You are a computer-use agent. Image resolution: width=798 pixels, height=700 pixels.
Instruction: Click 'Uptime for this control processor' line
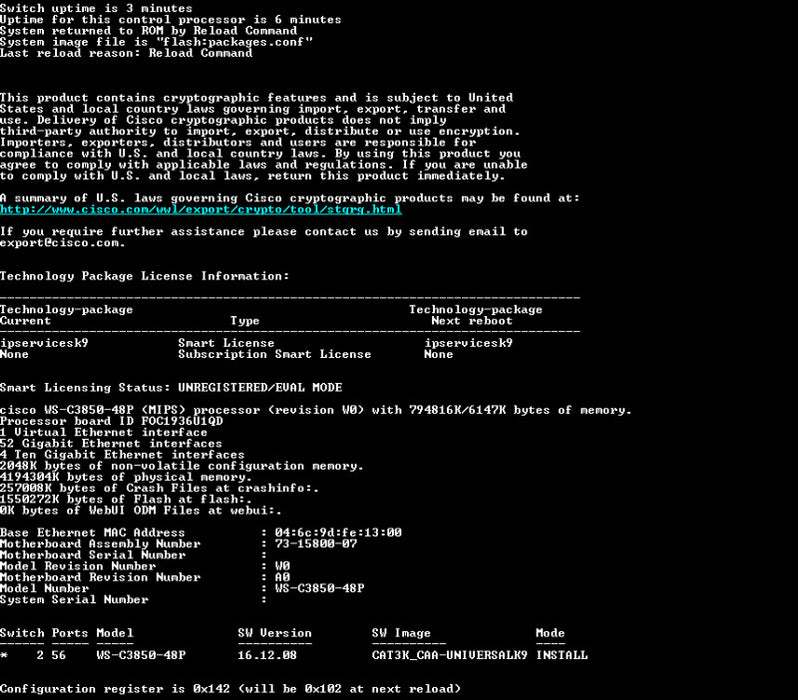pos(170,19)
